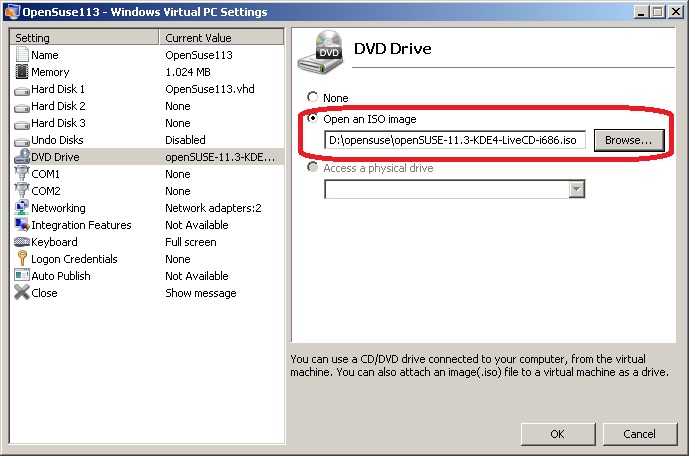The width and height of the screenshot is (689, 456).
Task: Close the settings window via title bar X
Action: [676, 12]
